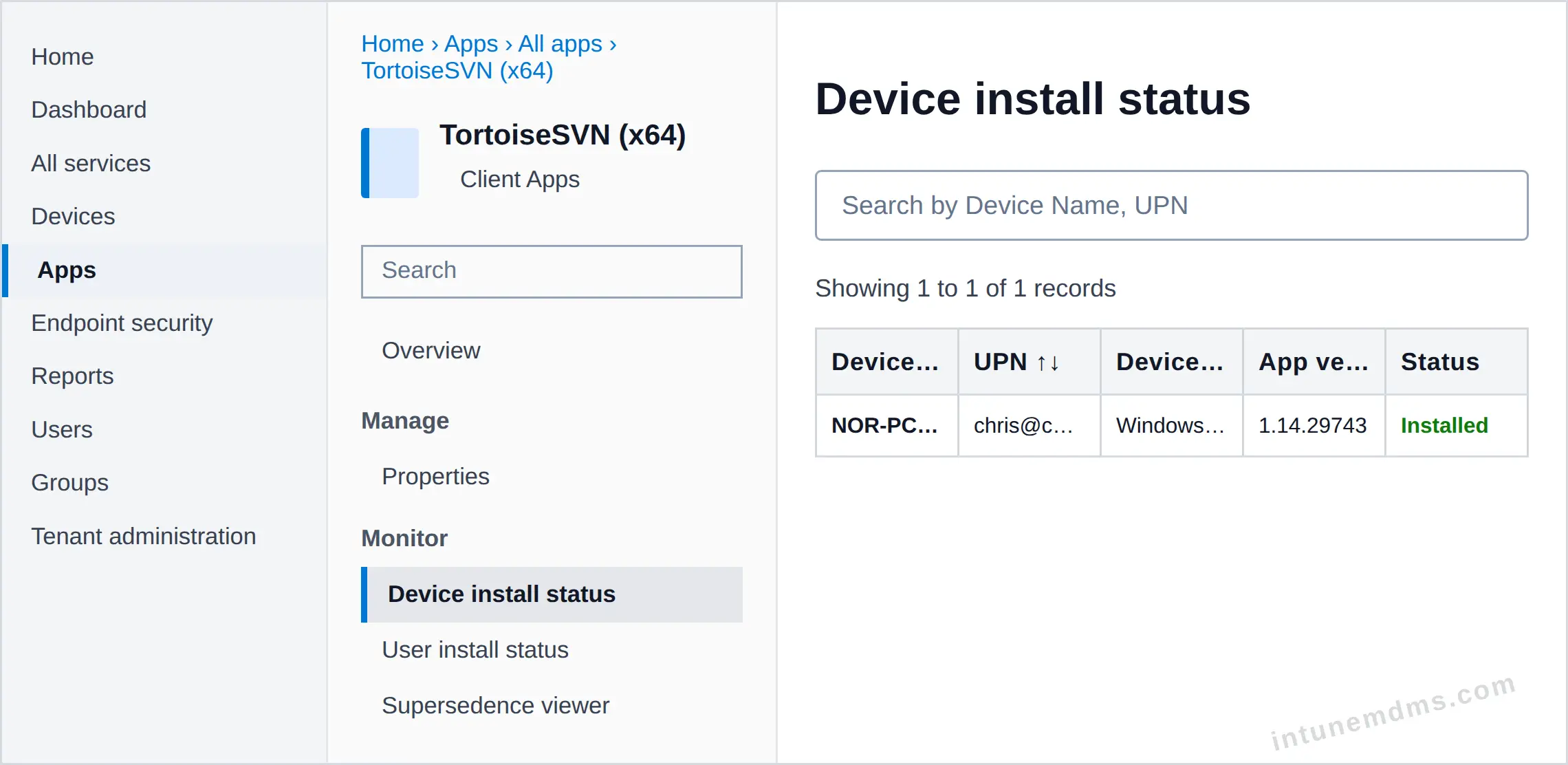This screenshot has height=765, width=1568.
Task: Click the UPN column header
Action: tap(1030, 362)
